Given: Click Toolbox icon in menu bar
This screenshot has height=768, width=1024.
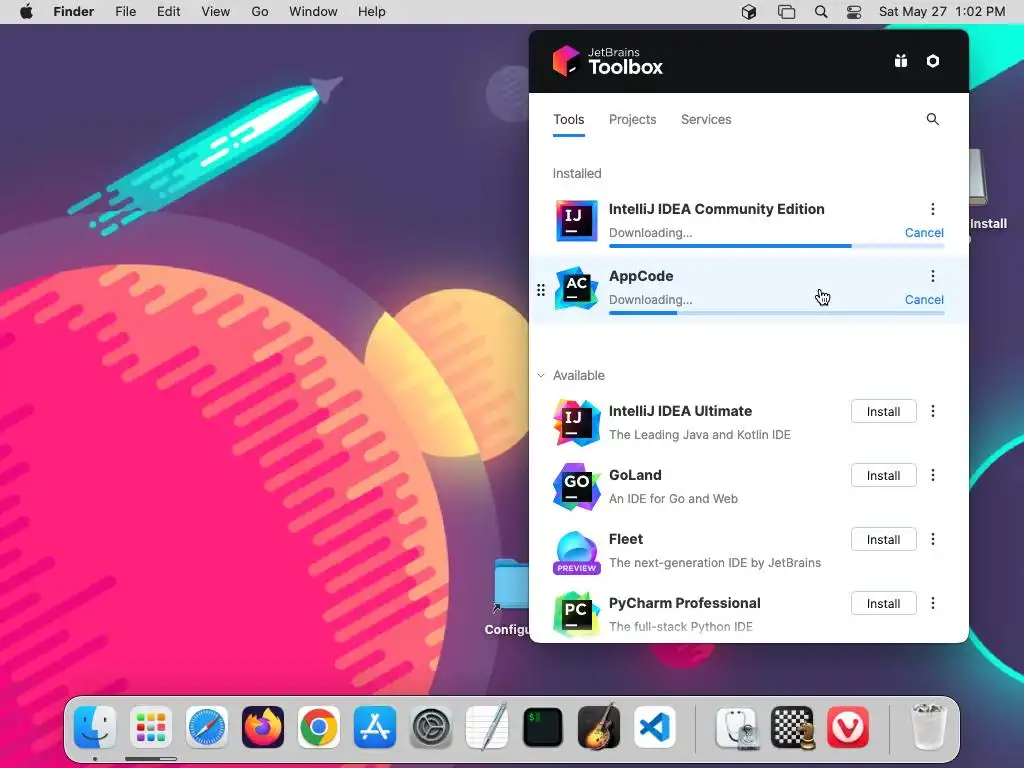Looking at the screenshot, I should pyautogui.click(x=749, y=12).
